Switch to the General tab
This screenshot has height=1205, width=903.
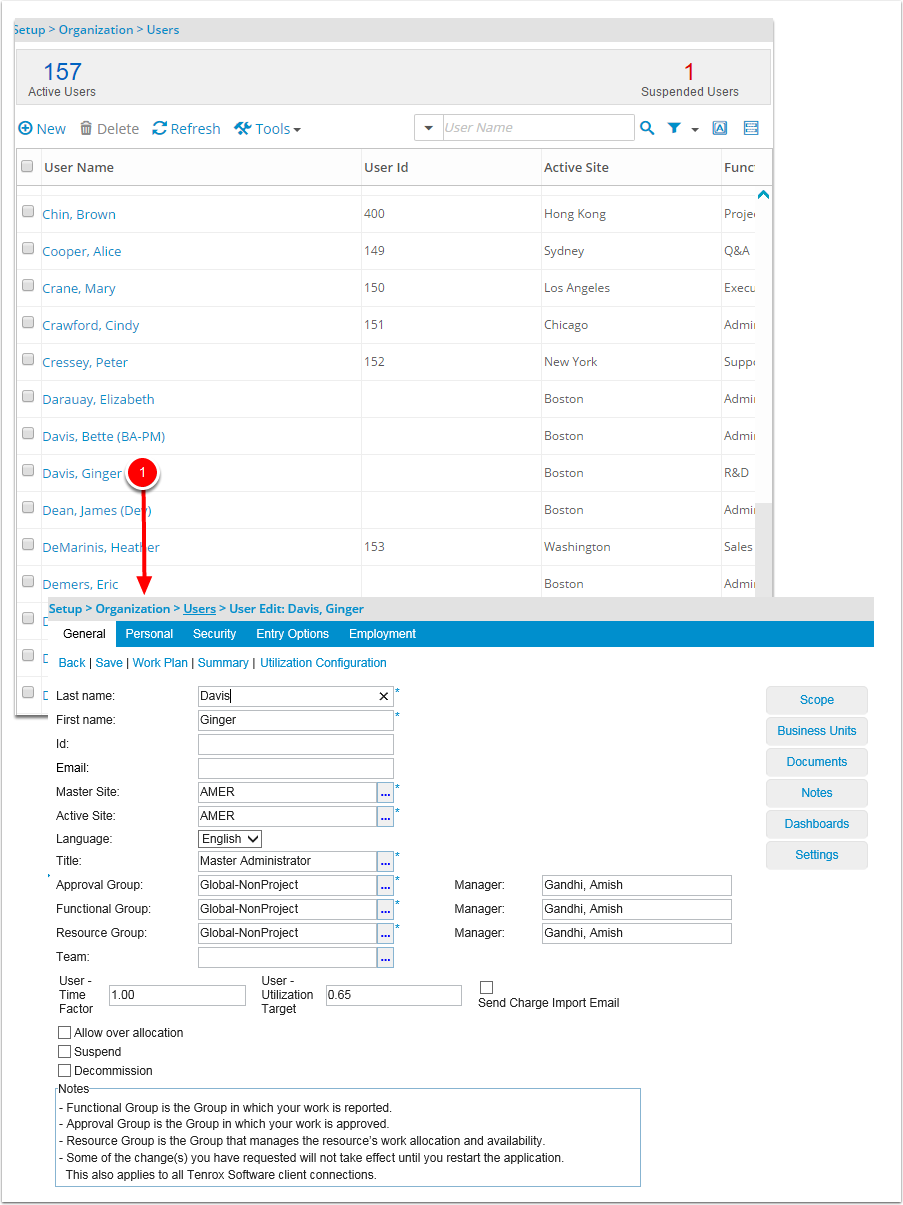tap(84, 634)
